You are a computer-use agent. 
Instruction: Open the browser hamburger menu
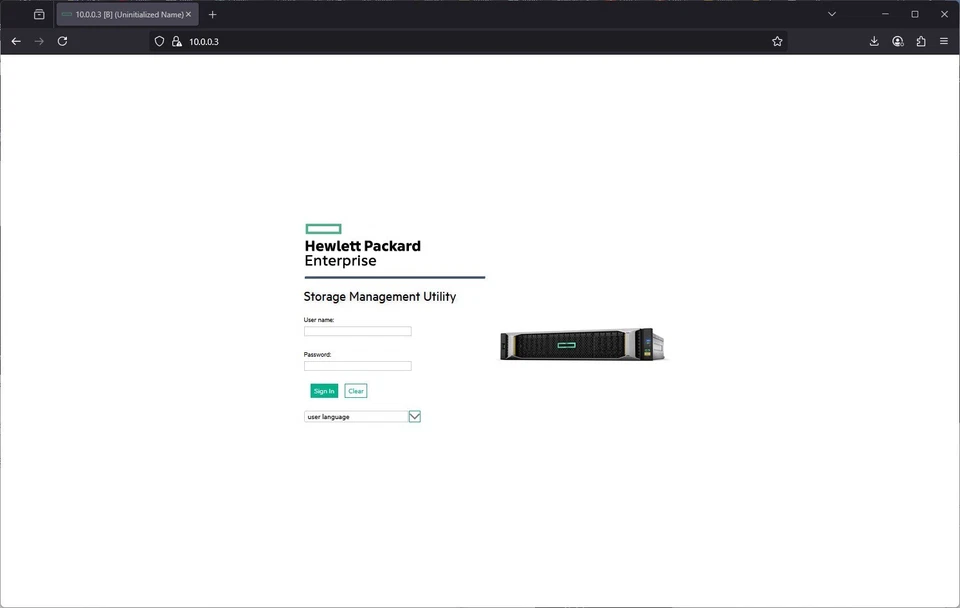click(944, 41)
